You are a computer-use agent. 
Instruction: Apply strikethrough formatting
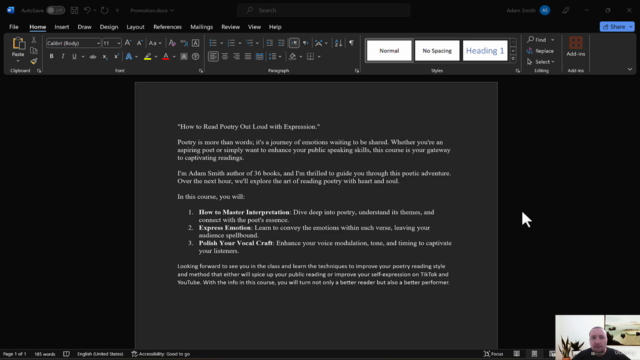click(x=93, y=56)
